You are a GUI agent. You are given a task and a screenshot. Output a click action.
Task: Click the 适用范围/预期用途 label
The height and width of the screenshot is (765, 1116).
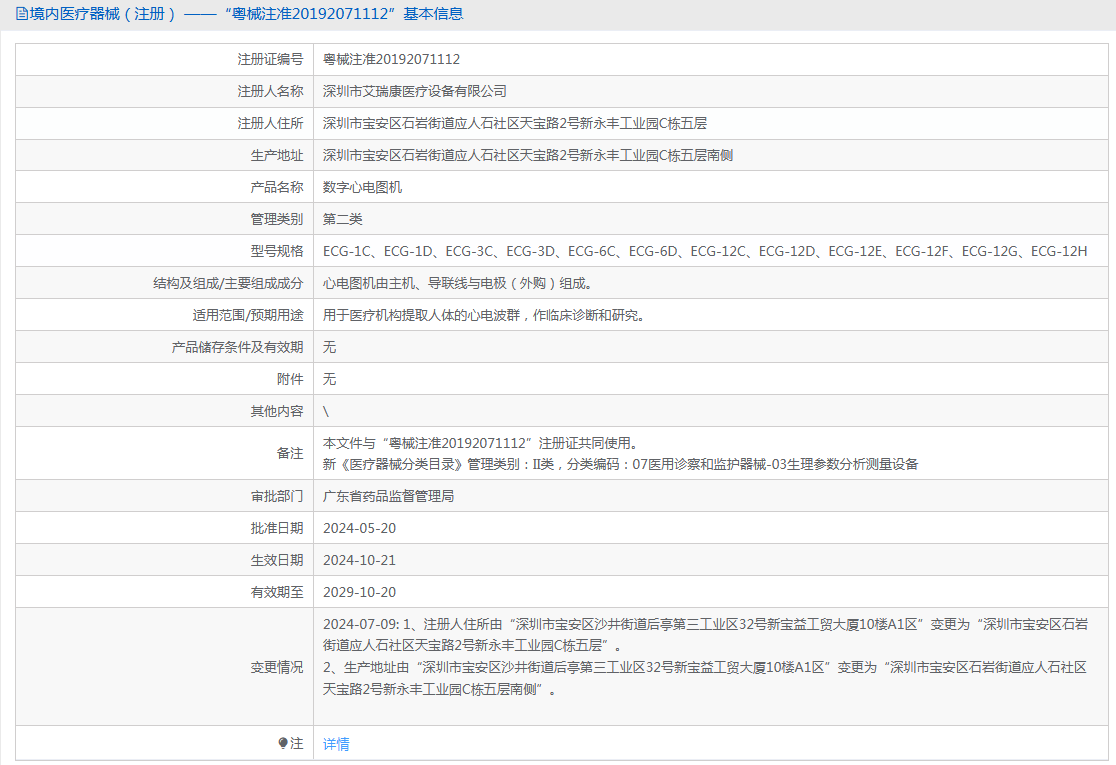pyautogui.click(x=248, y=316)
